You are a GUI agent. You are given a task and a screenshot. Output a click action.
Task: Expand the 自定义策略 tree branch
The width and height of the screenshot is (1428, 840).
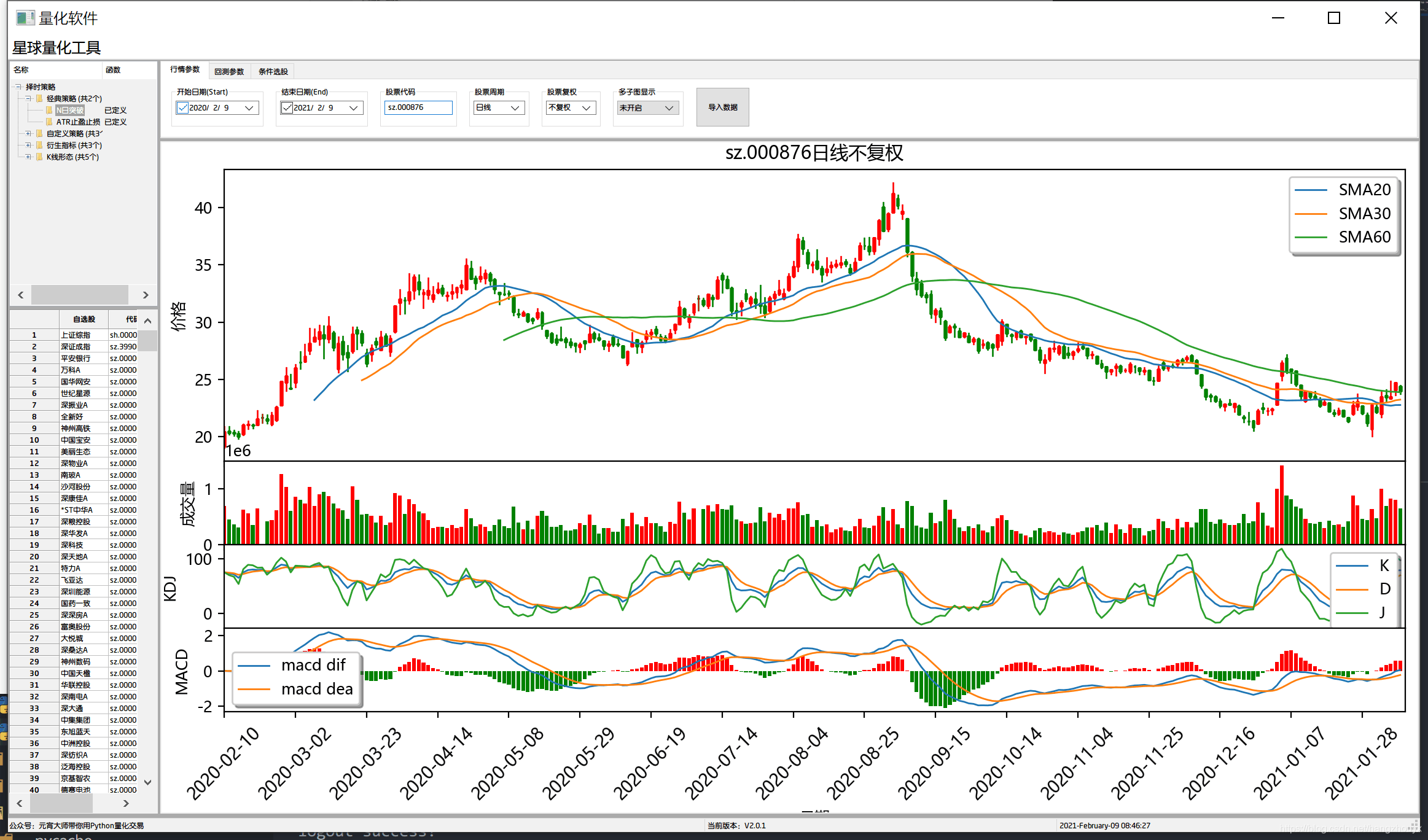click(x=28, y=133)
